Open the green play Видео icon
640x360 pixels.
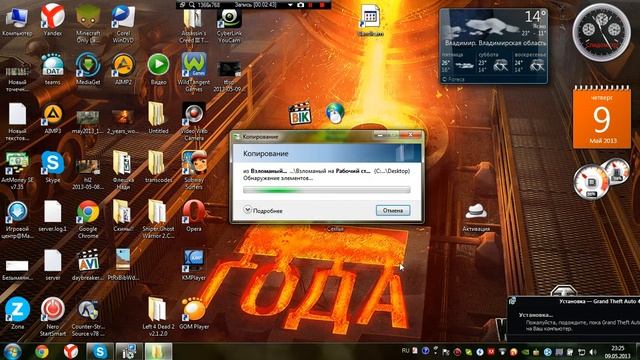158,65
